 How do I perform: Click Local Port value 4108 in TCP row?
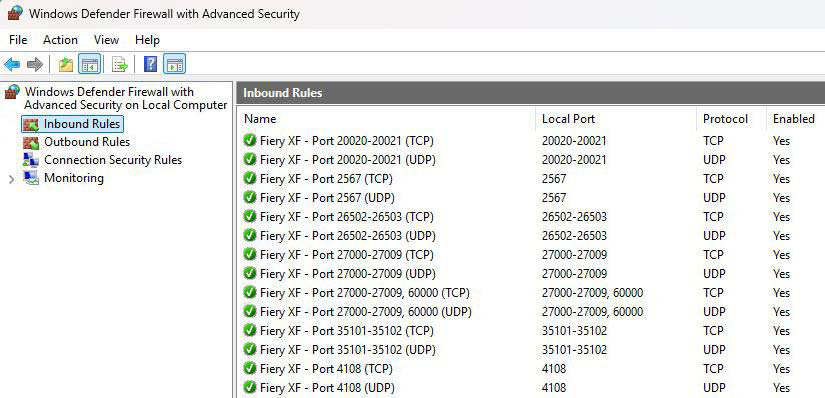click(554, 369)
